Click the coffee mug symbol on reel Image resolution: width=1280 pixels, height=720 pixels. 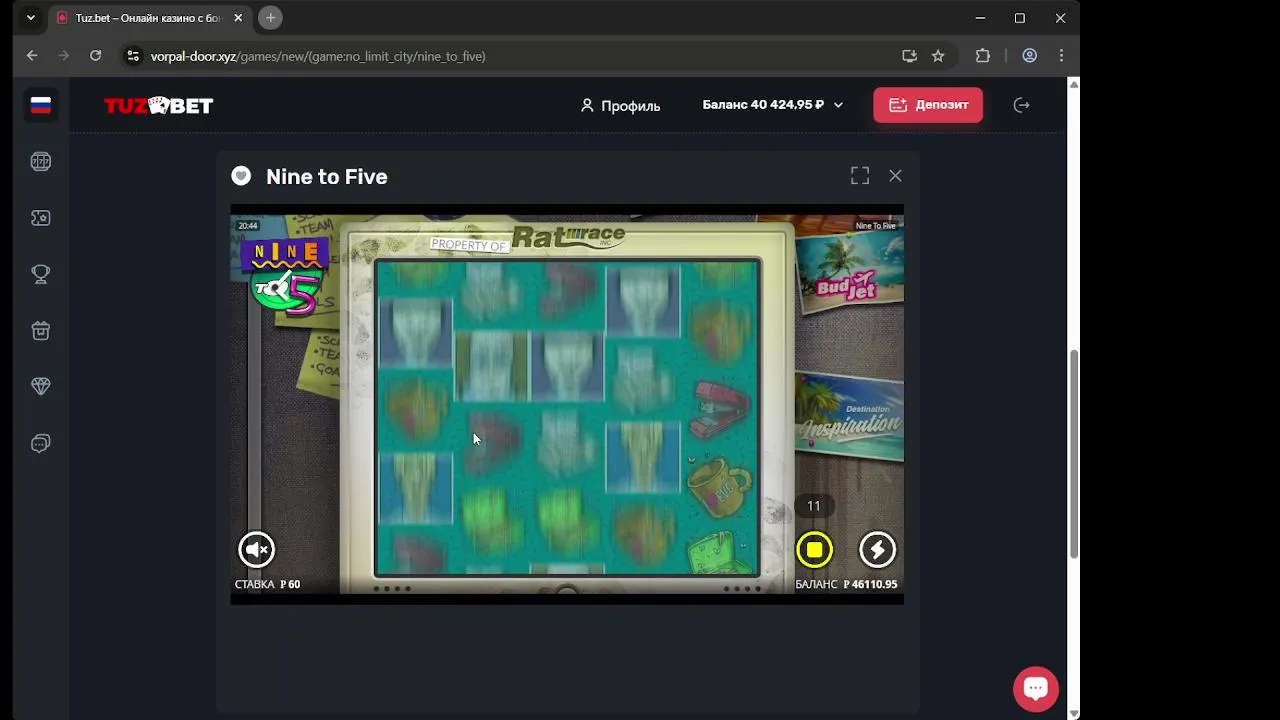coord(720,486)
